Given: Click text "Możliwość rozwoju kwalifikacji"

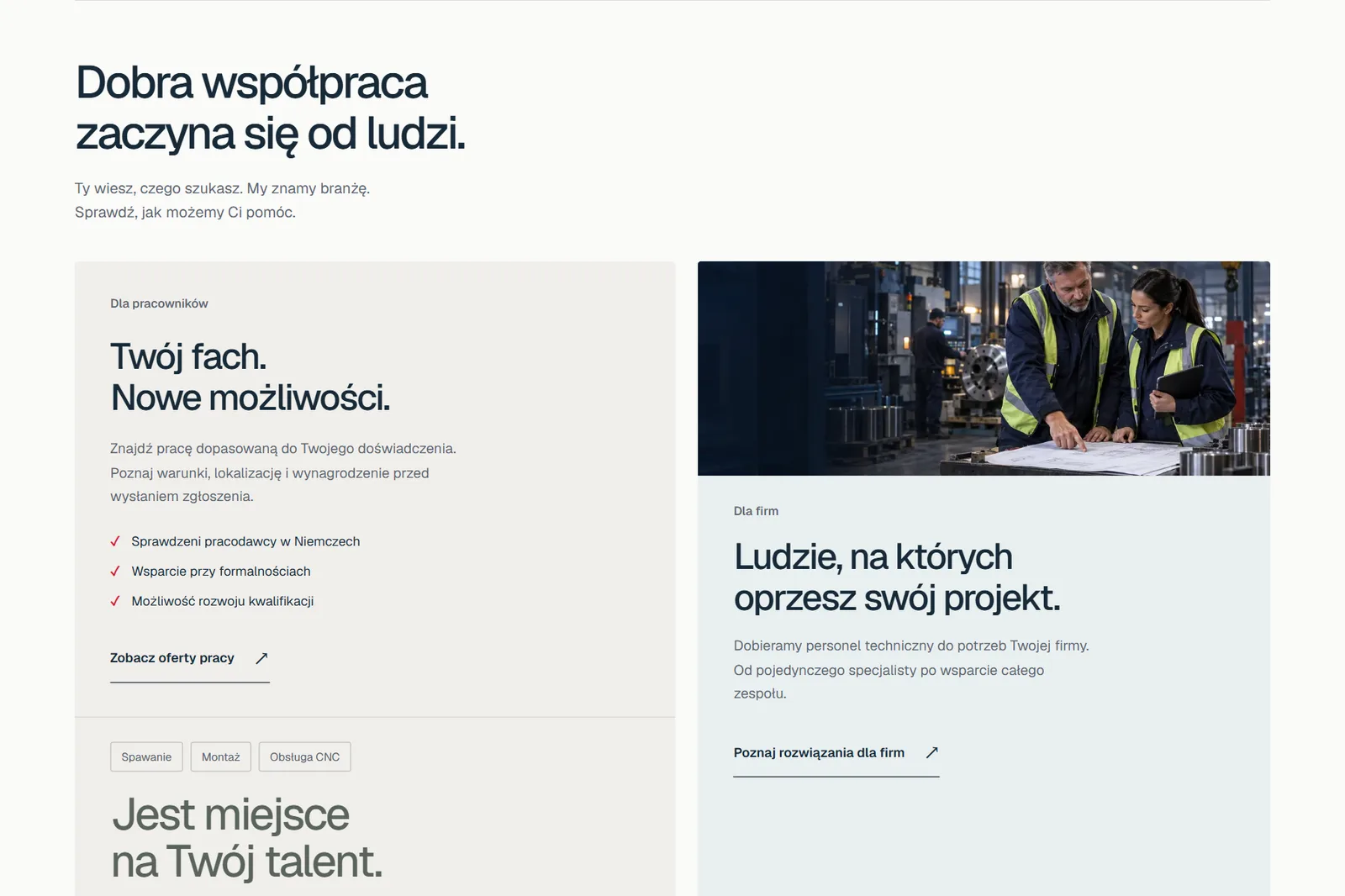Looking at the screenshot, I should tap(223, 601).
